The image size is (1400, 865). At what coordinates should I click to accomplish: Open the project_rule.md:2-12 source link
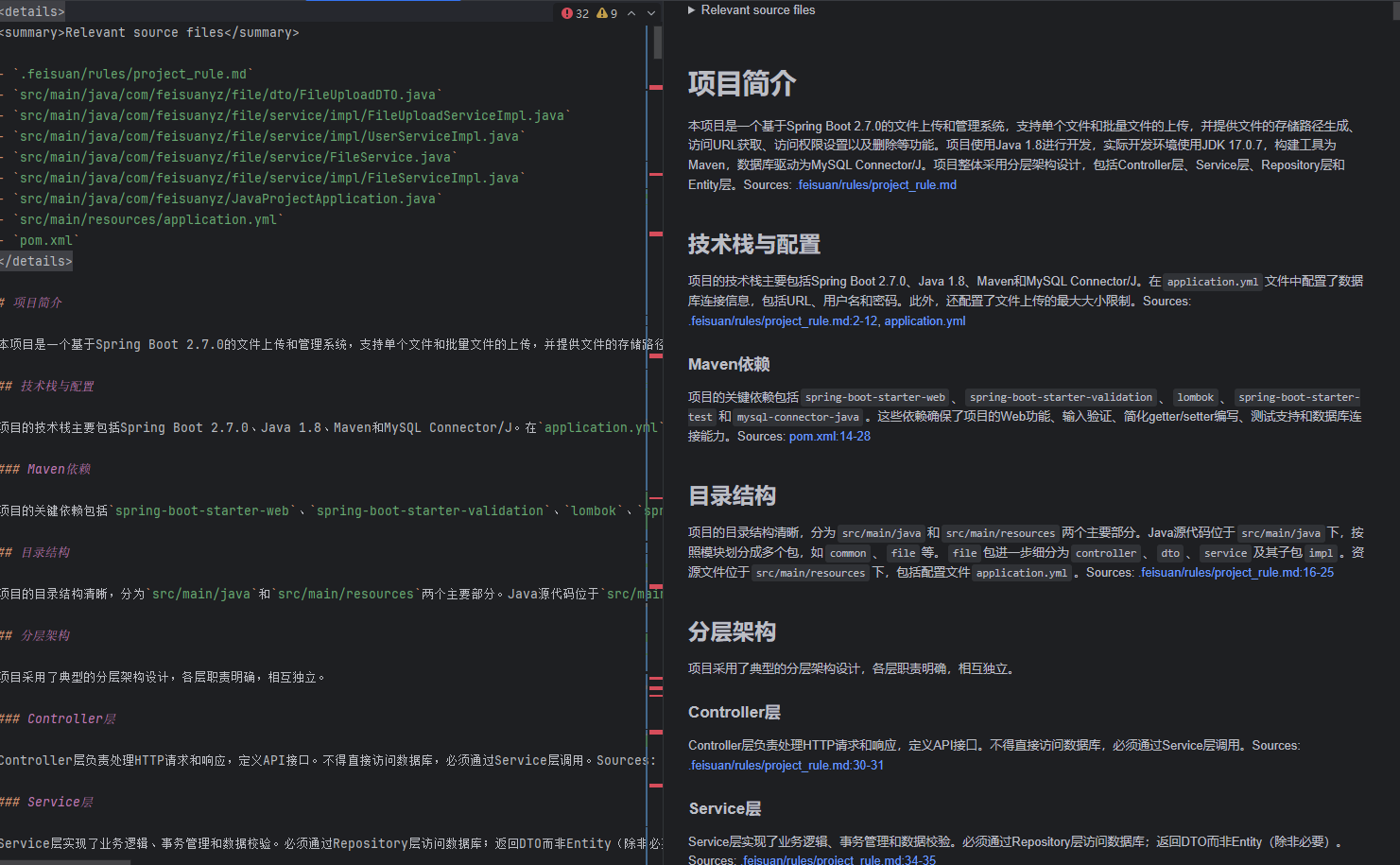[x=783, y=321]
